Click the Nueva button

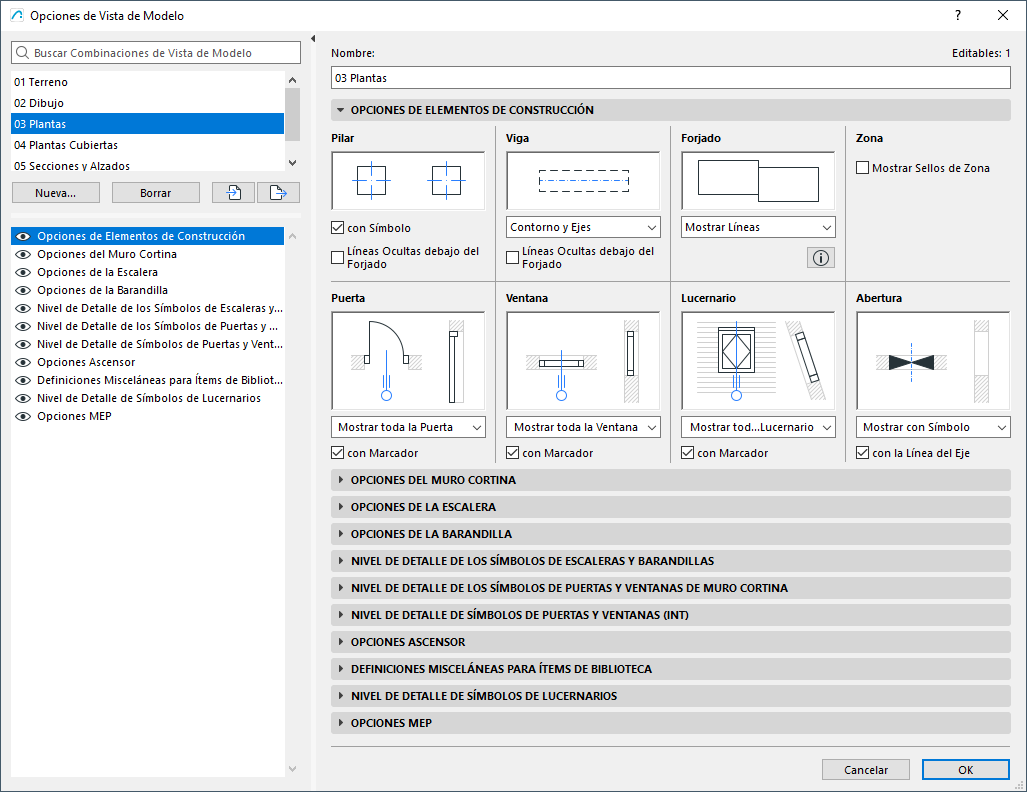(x=55, y=192)
